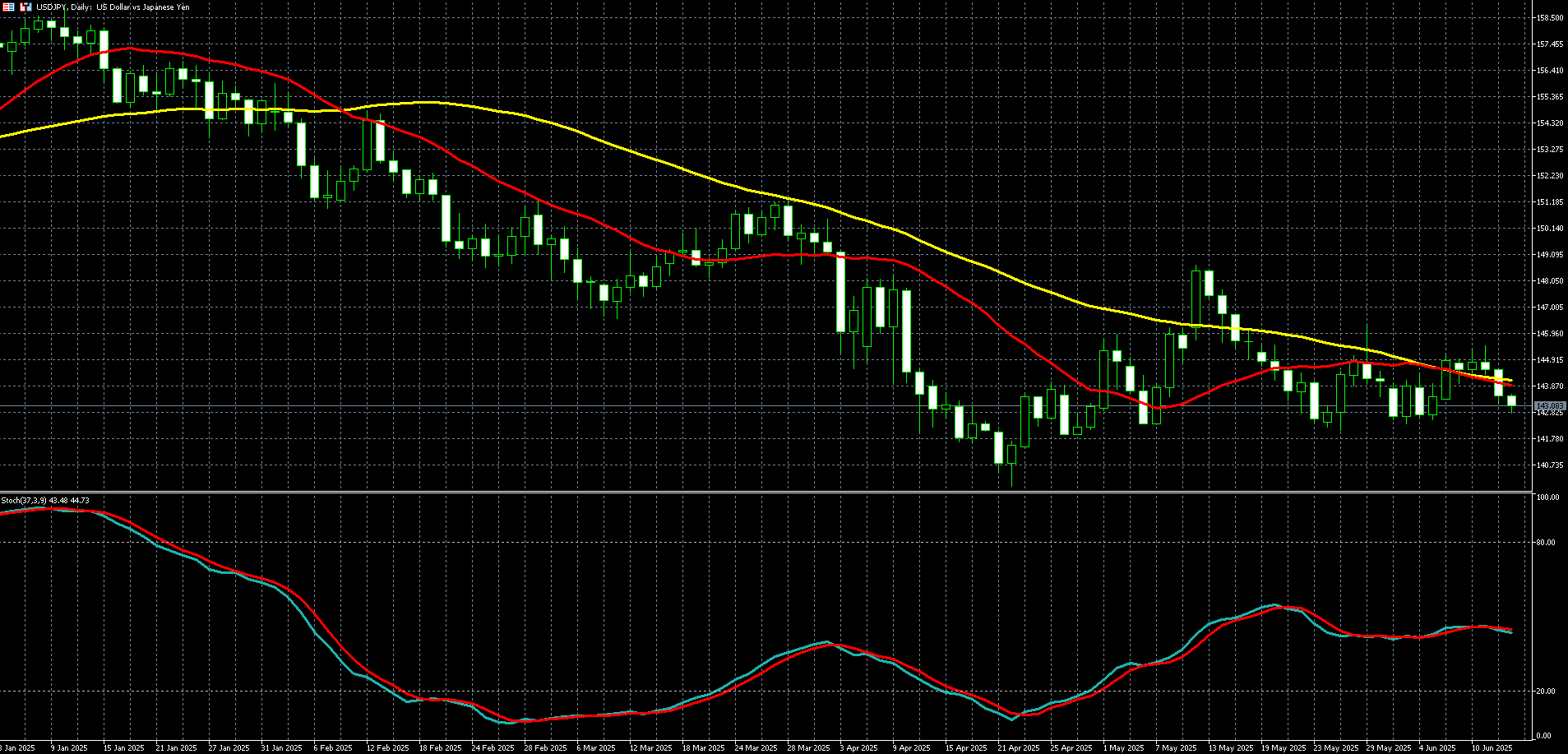Click the 140.735 price scale label
The image size is (1568, 754).
point(1550,465)
